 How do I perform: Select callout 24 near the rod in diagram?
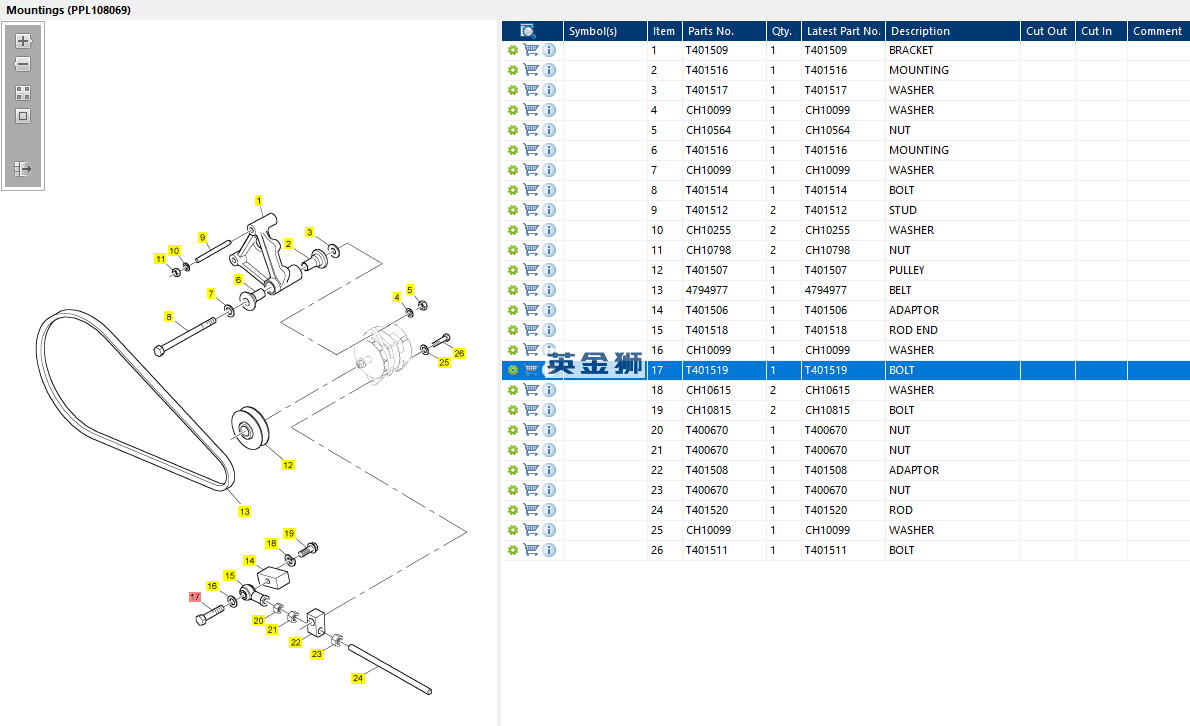point(358,678)
